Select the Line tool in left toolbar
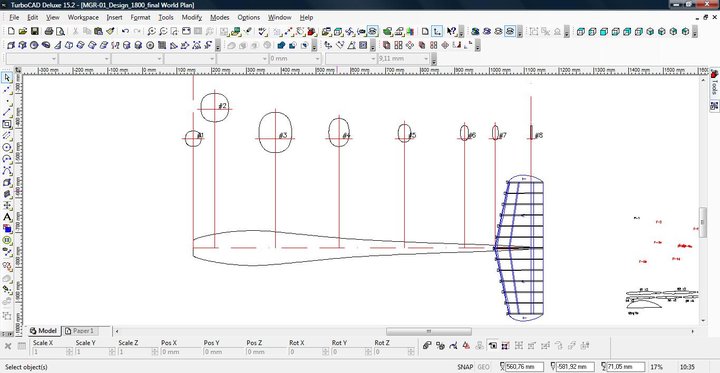Screen dimensions: 720x373 [7, 113]
